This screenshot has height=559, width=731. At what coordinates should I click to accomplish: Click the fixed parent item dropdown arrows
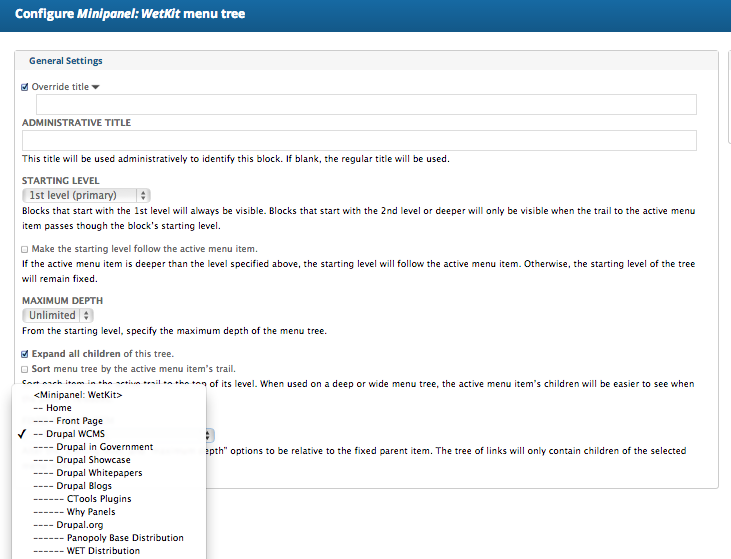click(x=209, y=435)
